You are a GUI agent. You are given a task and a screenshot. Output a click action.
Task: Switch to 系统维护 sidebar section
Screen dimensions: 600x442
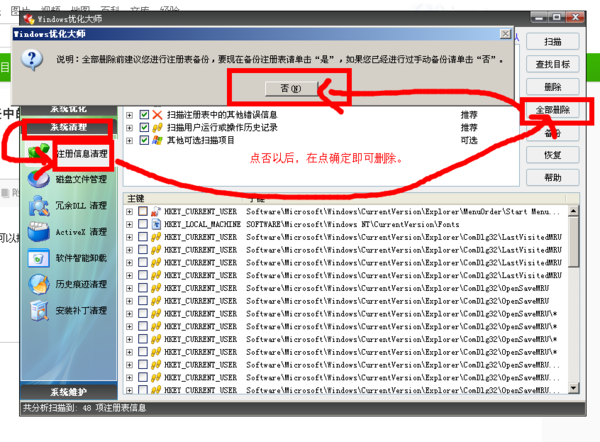point(68,392)
